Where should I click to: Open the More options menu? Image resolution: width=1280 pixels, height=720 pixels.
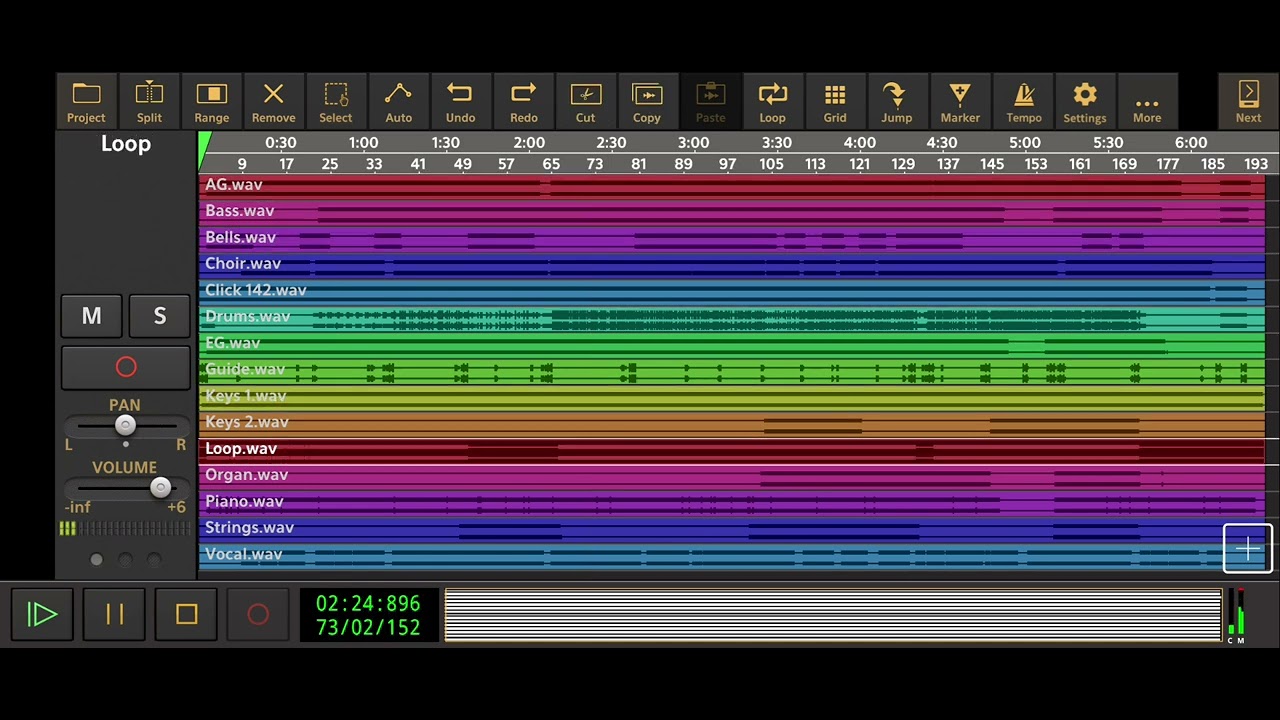[x=1147, y=102]
